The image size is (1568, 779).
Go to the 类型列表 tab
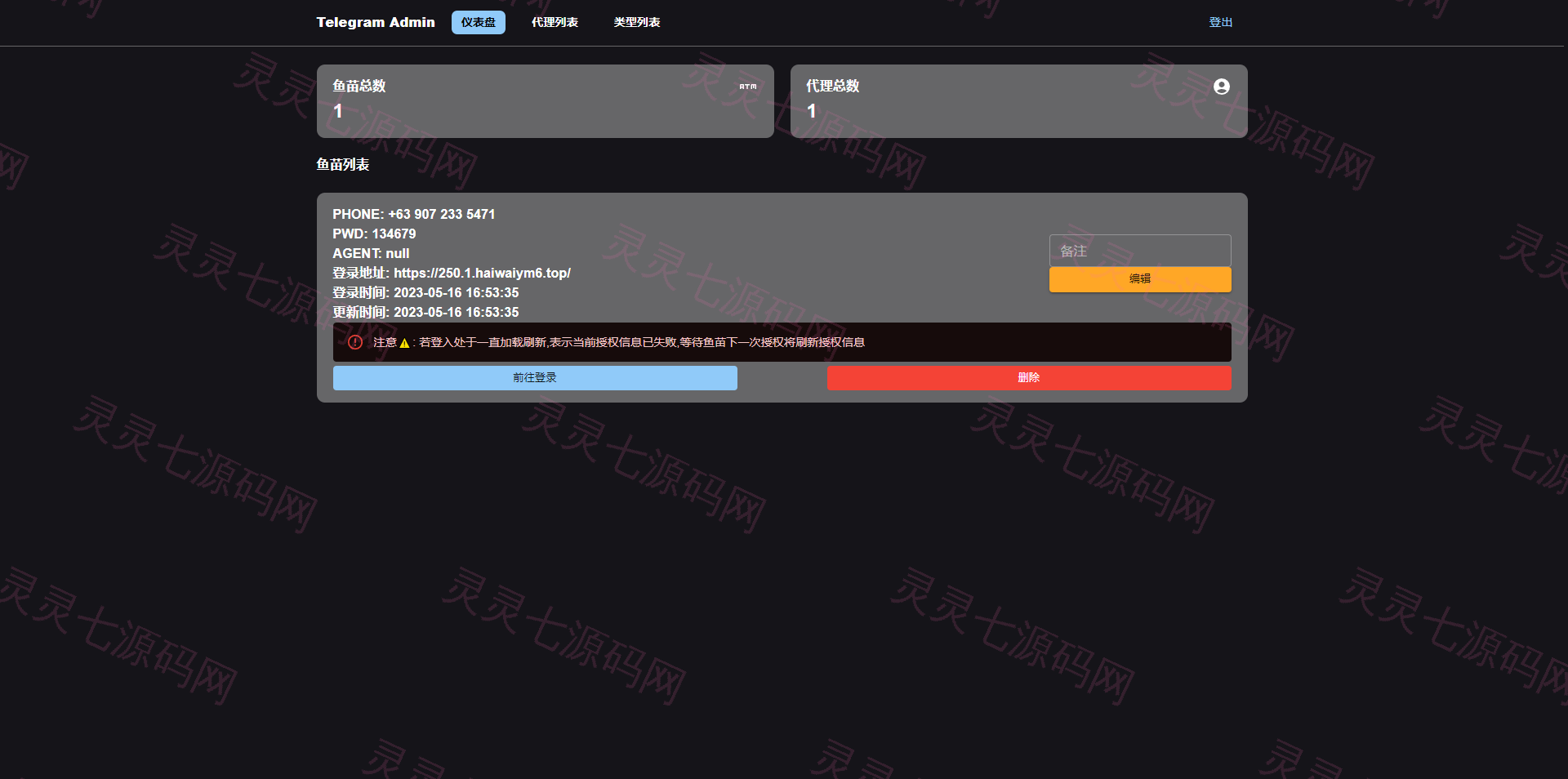click(637, 22)
